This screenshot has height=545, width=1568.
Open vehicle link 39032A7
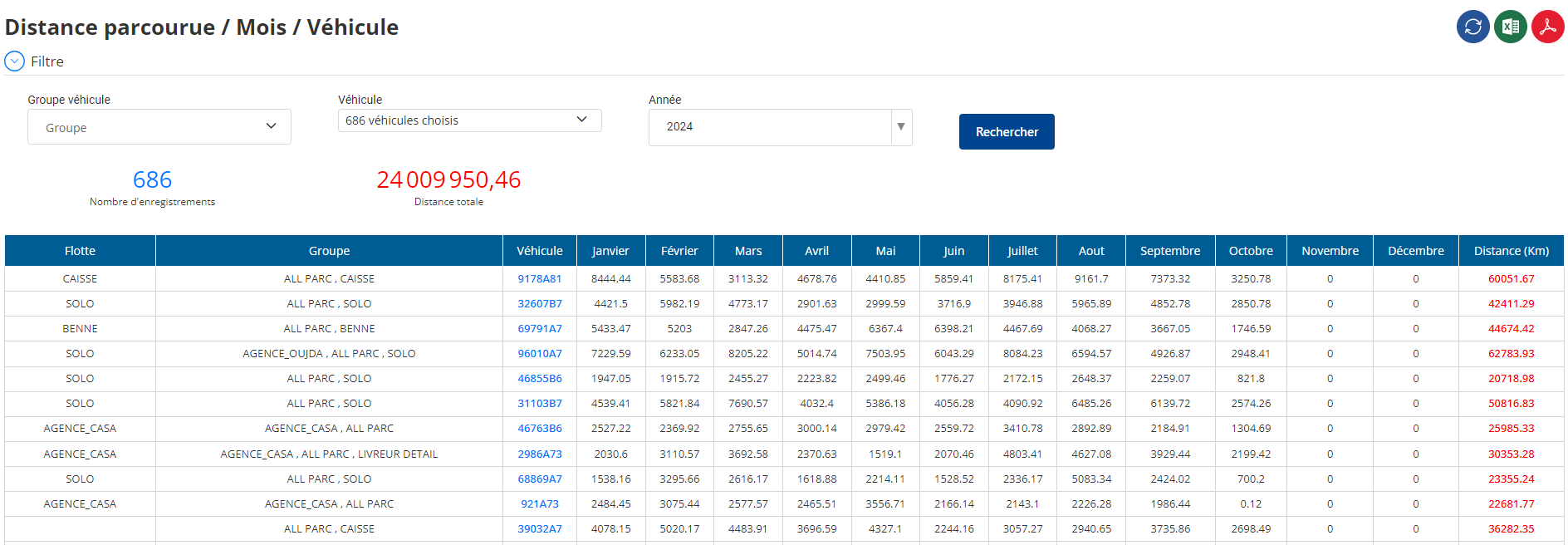(x=540, y=529)
